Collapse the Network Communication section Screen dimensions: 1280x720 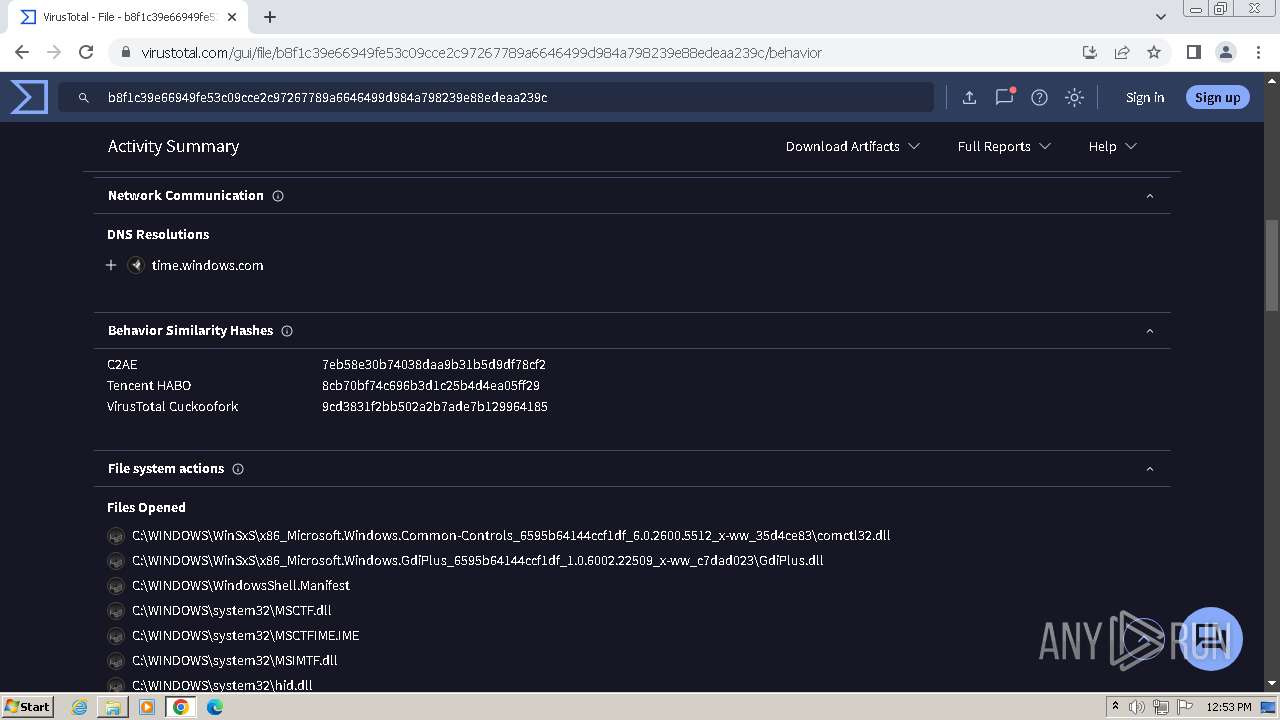pyautogui.click(x=1150, y=196)
